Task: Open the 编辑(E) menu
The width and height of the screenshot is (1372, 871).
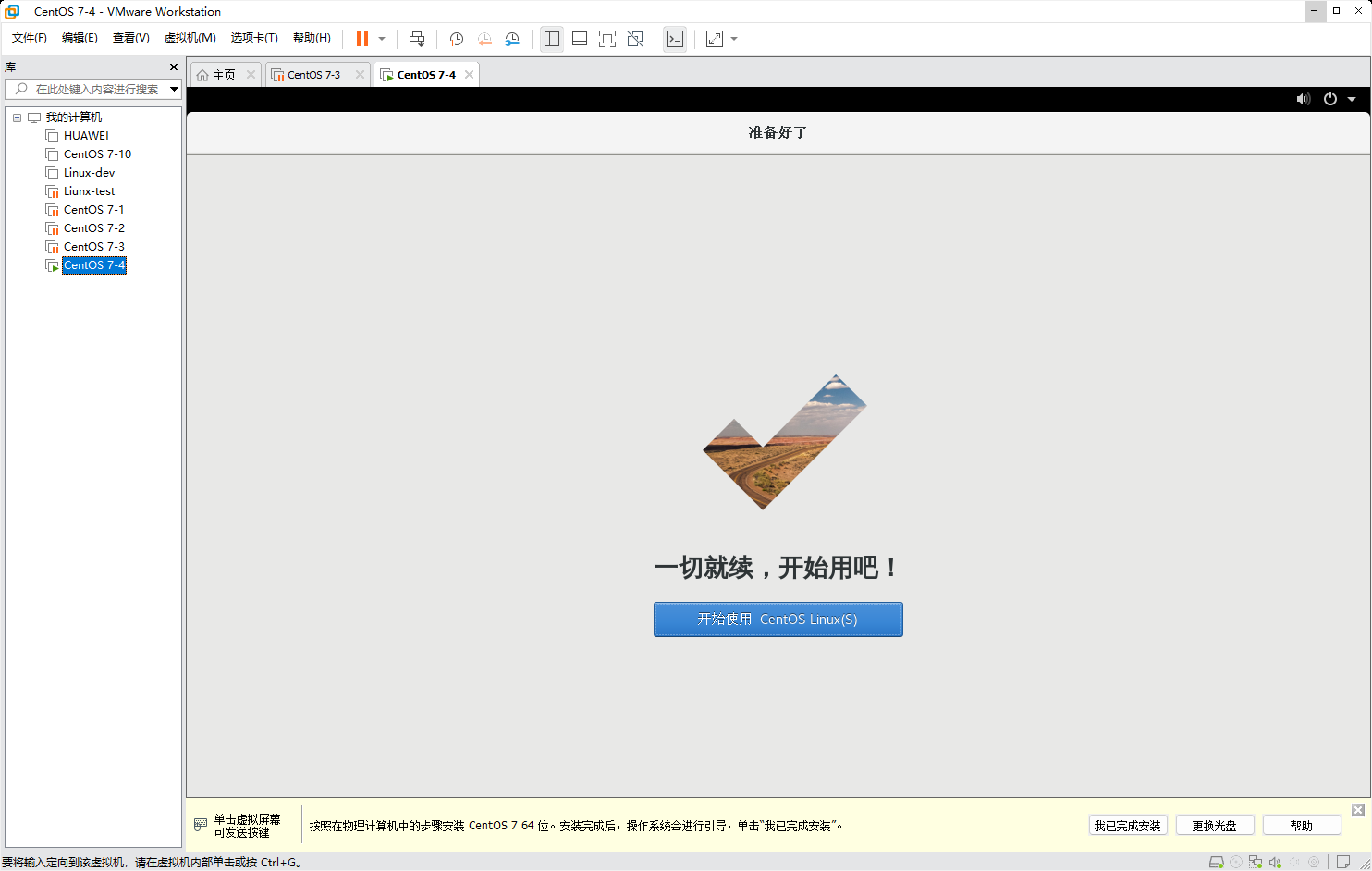Action: point(80,38)
